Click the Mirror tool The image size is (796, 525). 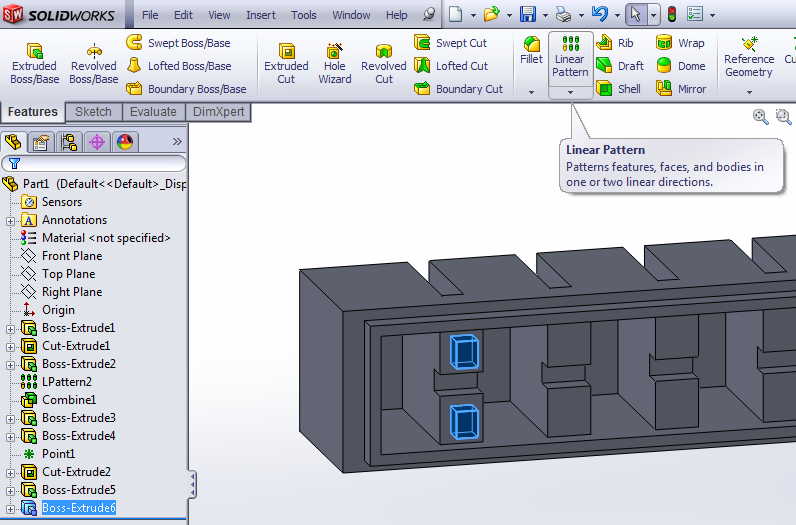click(681, 89)
